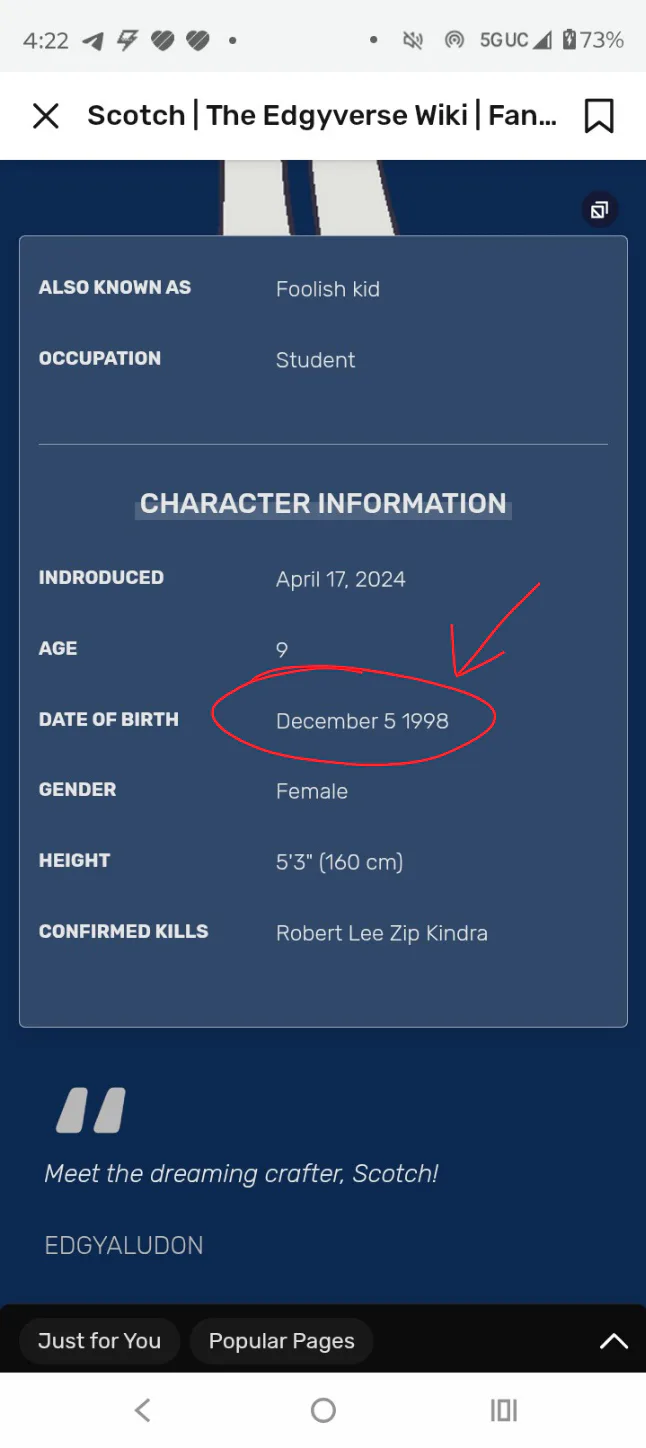Tap the Confirmed Kills value Robert Lee Zip Kindra

pyautogui.click(x=382, y=933)
